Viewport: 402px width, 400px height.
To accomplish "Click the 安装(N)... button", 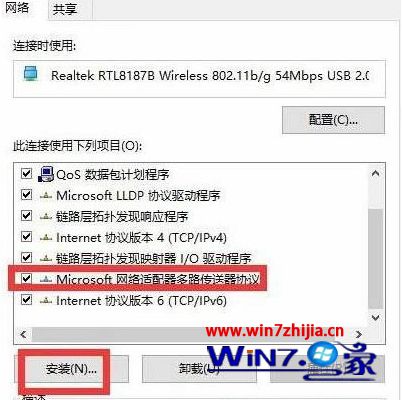I will tap(71, 369).
